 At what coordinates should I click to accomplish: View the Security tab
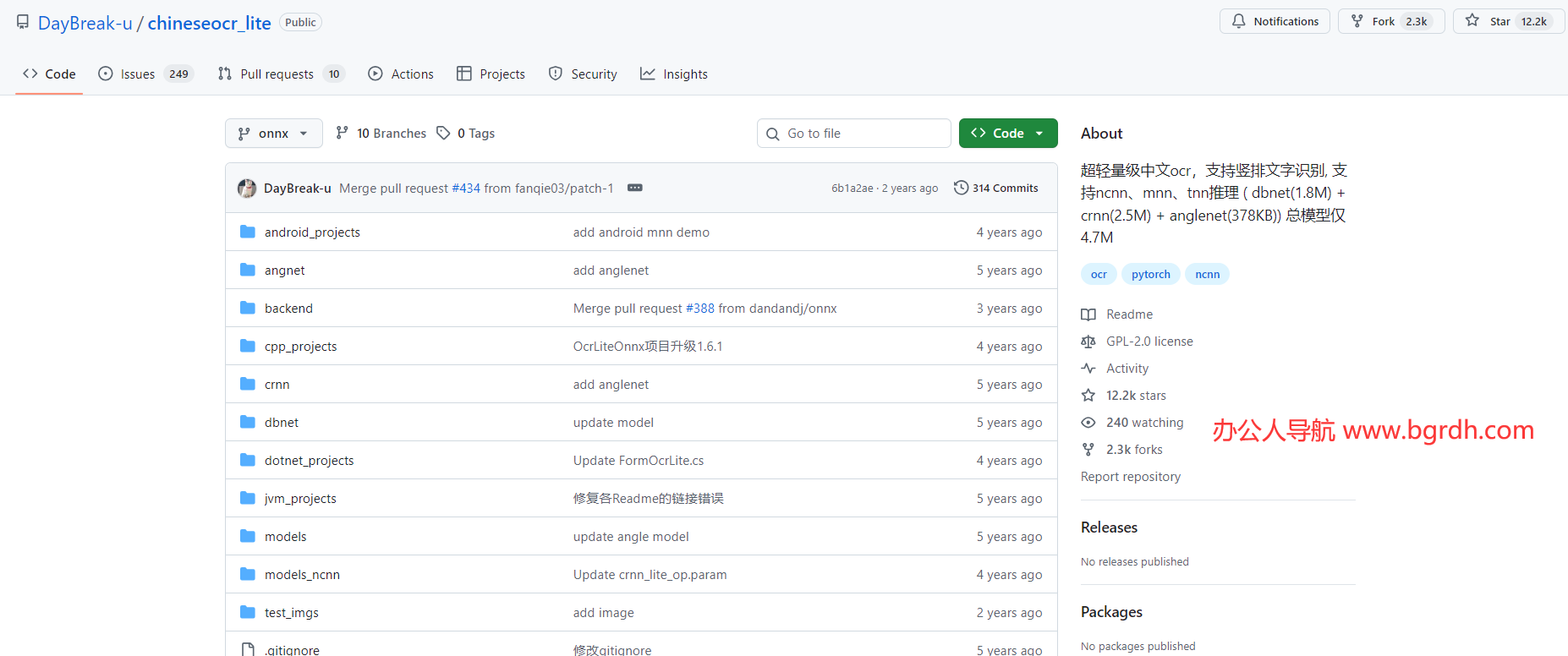click(x=583, y=74)
